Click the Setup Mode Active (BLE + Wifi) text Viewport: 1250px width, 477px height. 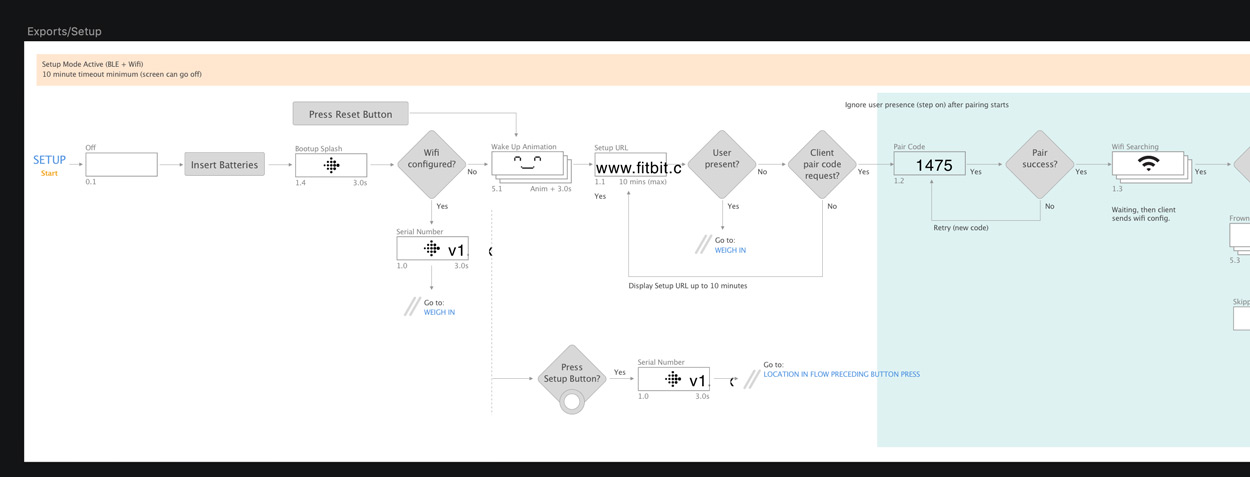(x=92, y=64)
